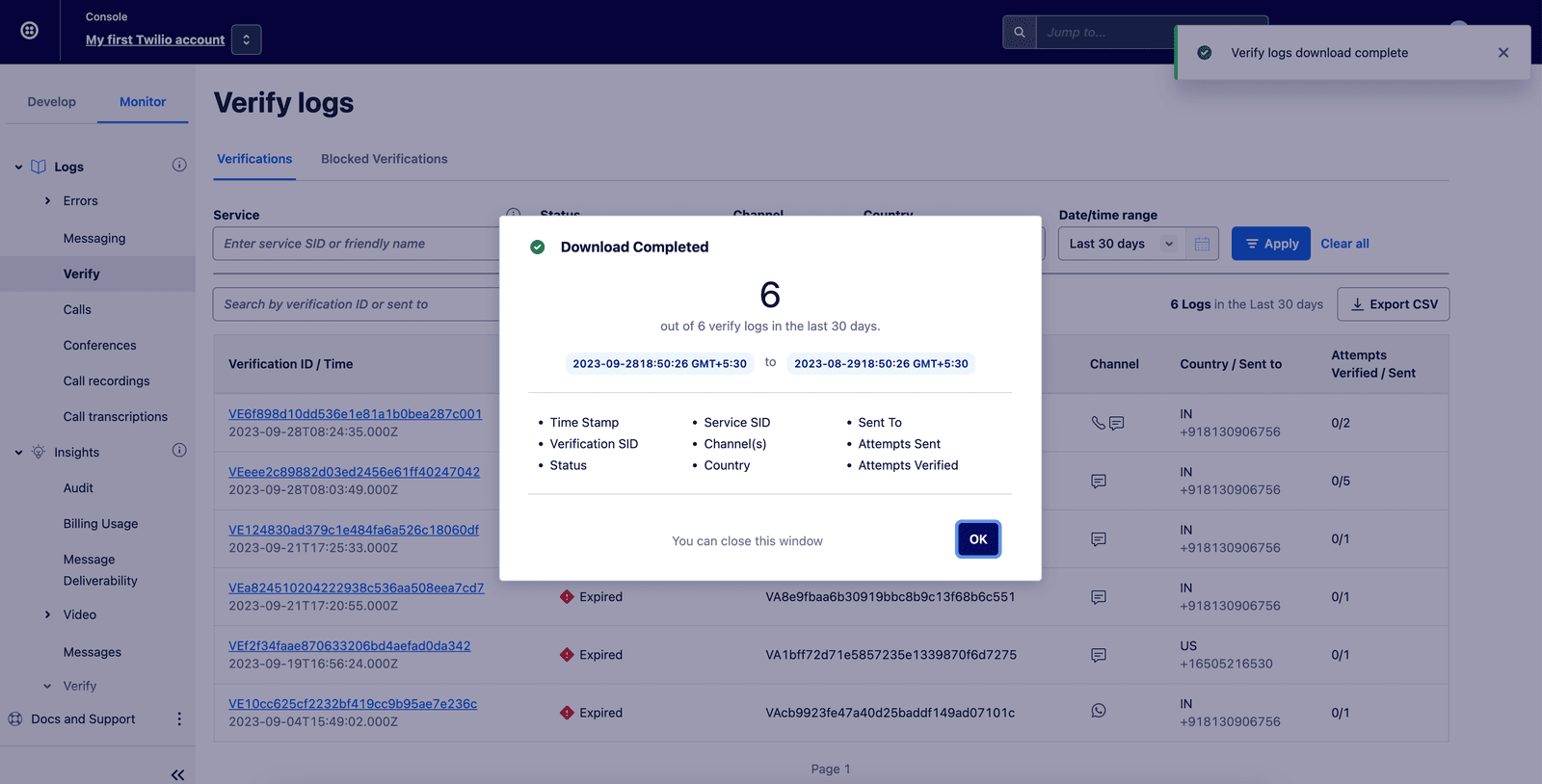Dismiss the download complete notification
The image size is (1542, 784).
coord(1502,53)
